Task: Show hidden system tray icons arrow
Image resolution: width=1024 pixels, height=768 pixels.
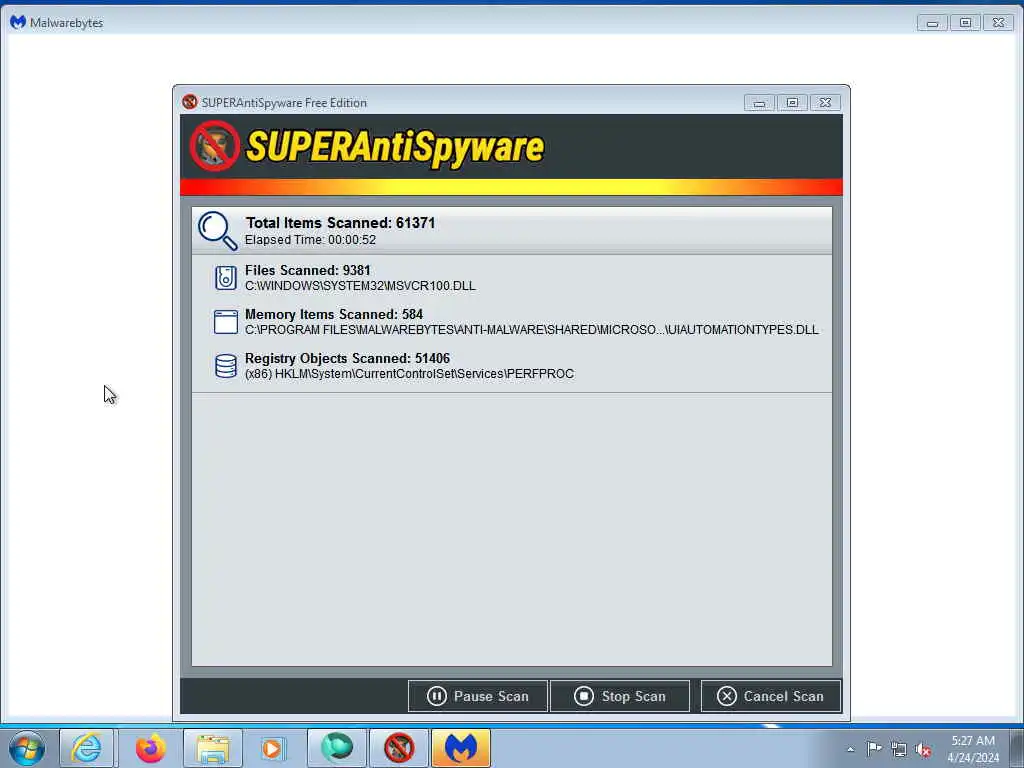Action: coord(850,749)
